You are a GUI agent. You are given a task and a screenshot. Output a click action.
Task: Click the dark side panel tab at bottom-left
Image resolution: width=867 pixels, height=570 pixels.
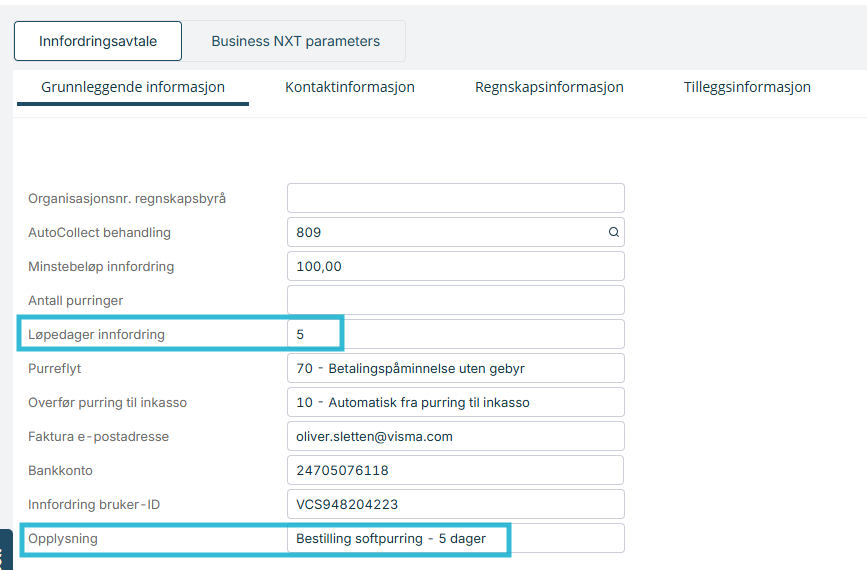pos(6,550)
